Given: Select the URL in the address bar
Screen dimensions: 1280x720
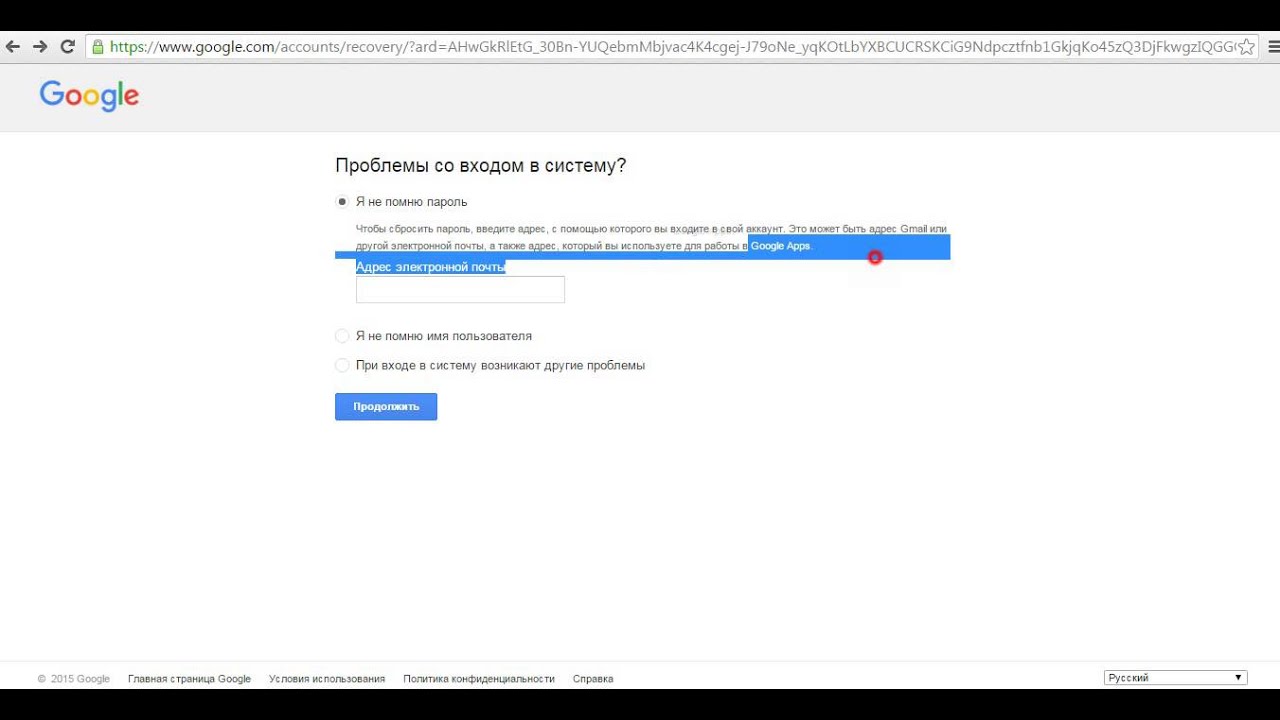Looking at the screenshot, I should [x=670, y=46].
